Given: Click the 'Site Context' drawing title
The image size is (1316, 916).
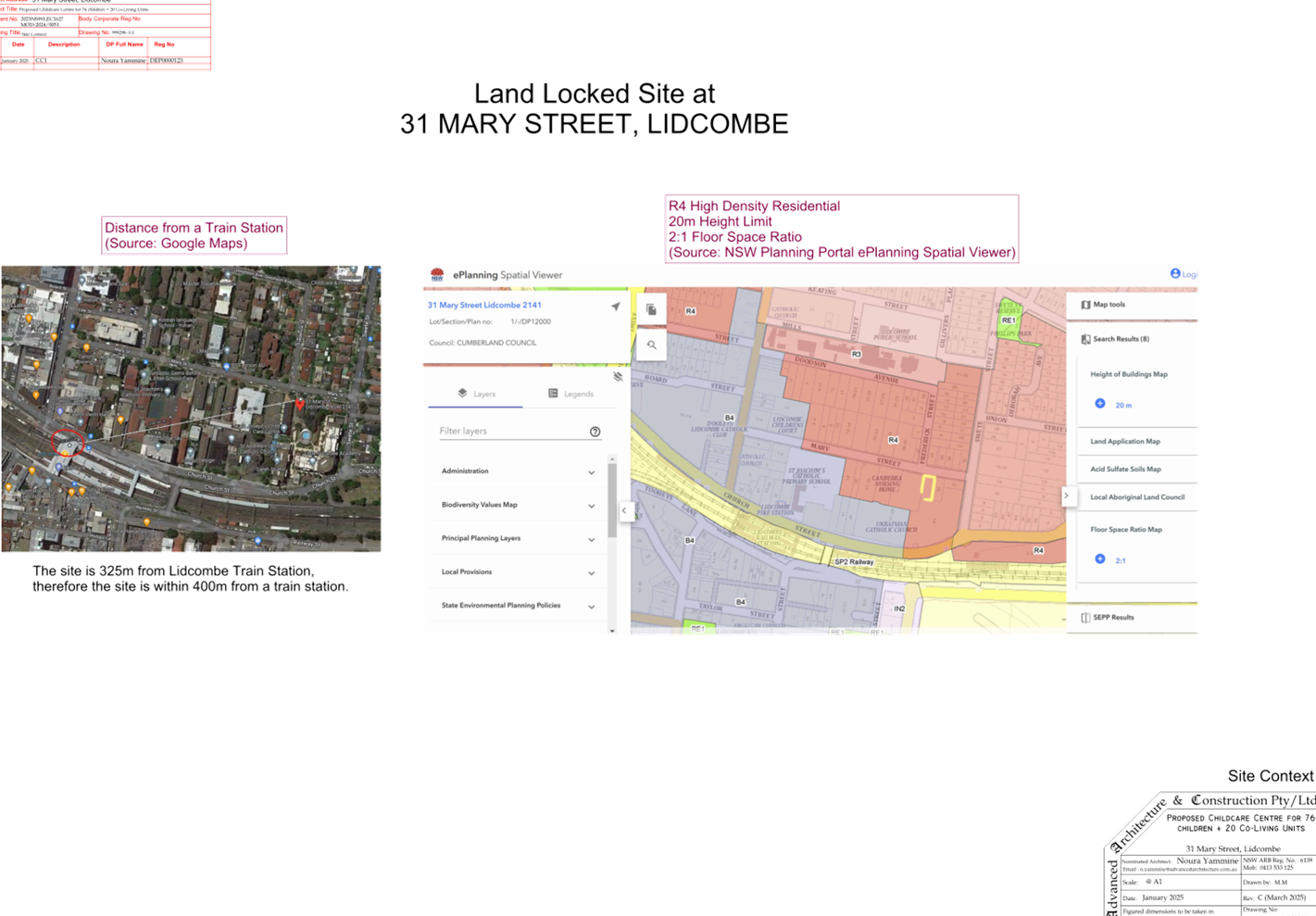Looking at the screenshot, I should [x=1271, y=776].
